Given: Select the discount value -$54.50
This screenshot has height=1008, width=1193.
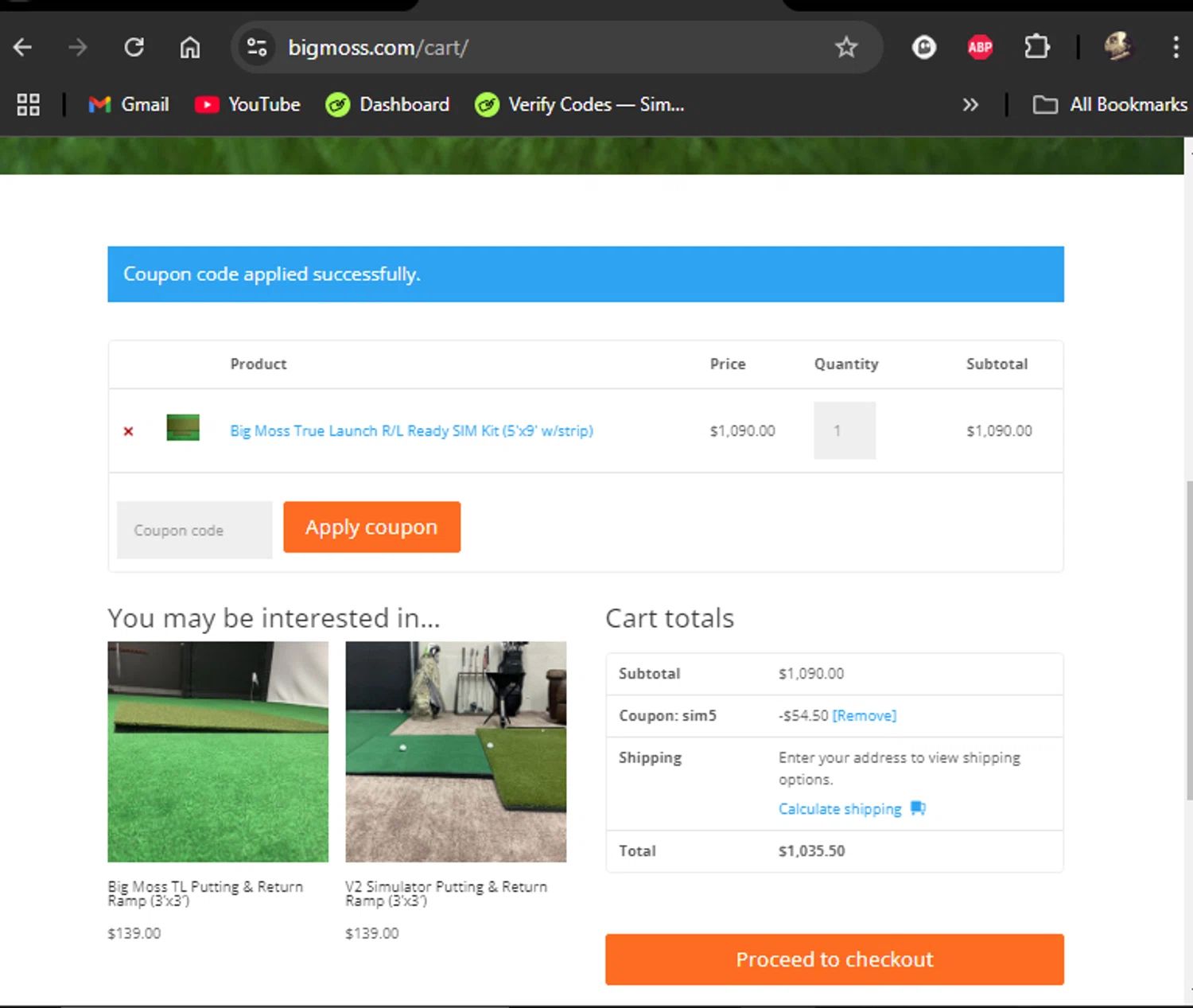Looking at the screenshot, I should click(803, 716).
